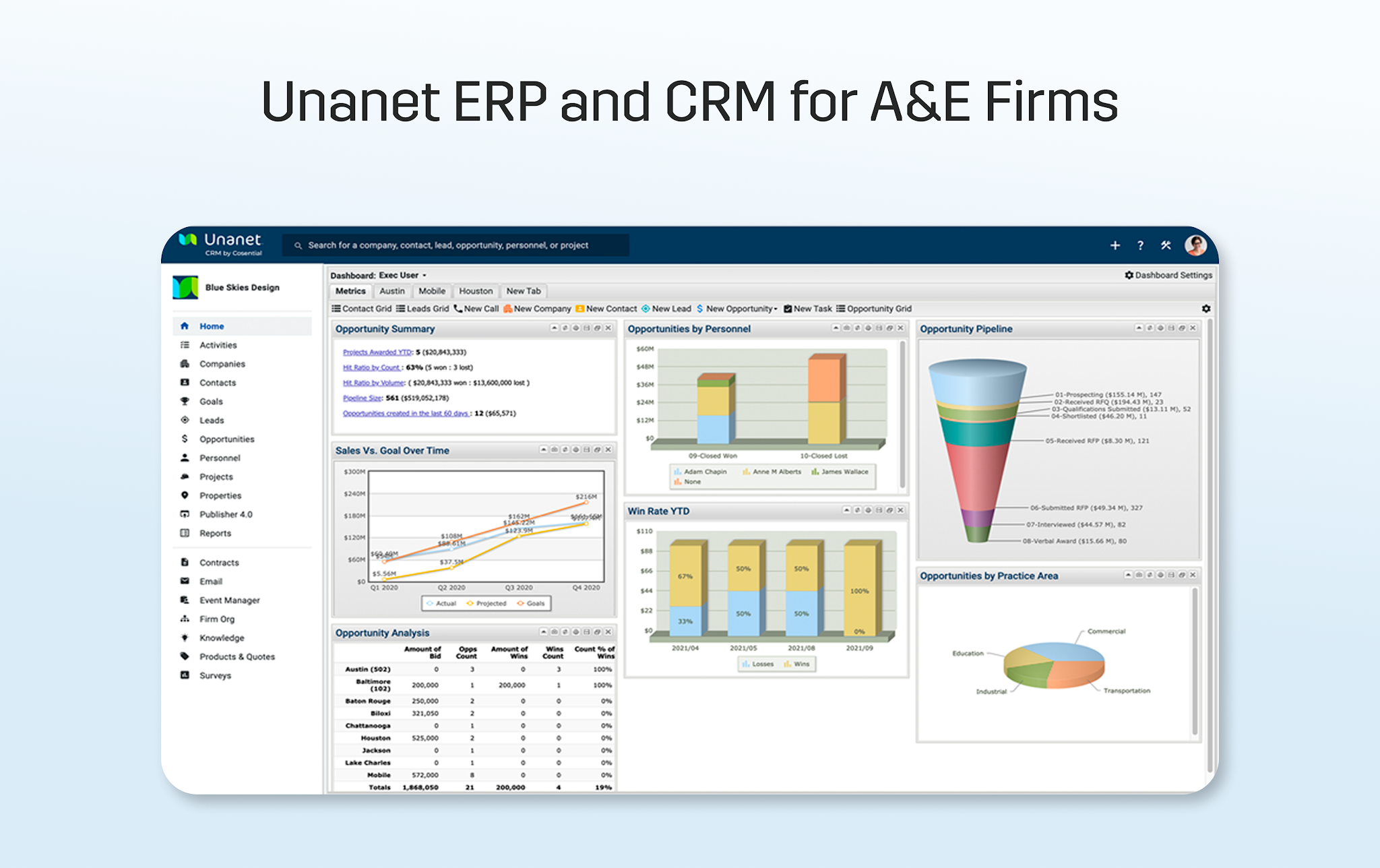Collapse the Opportunities by Practice Area panel
1380x868 pixels.
(x=1129, y=575)
